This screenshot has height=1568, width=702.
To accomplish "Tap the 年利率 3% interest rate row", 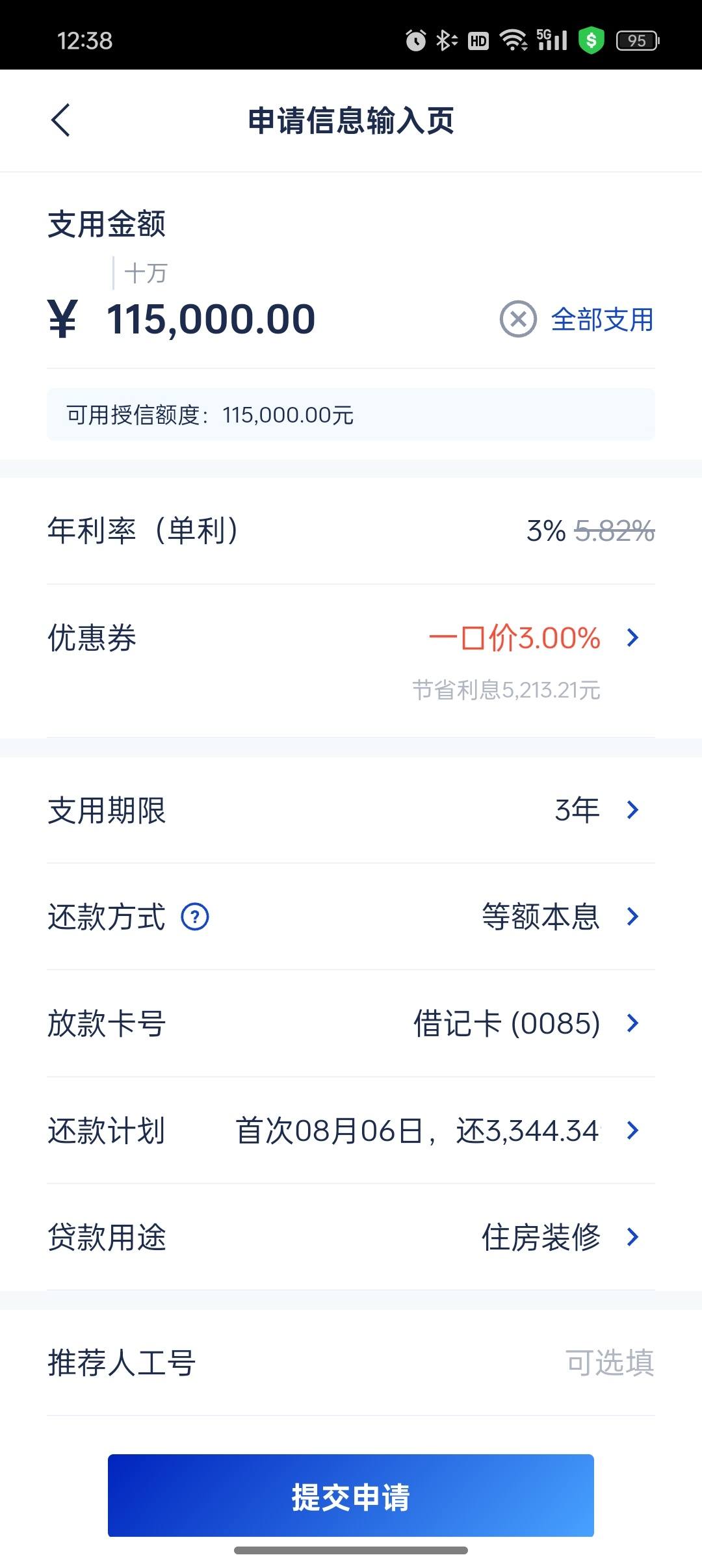I will tap(351, 530).
